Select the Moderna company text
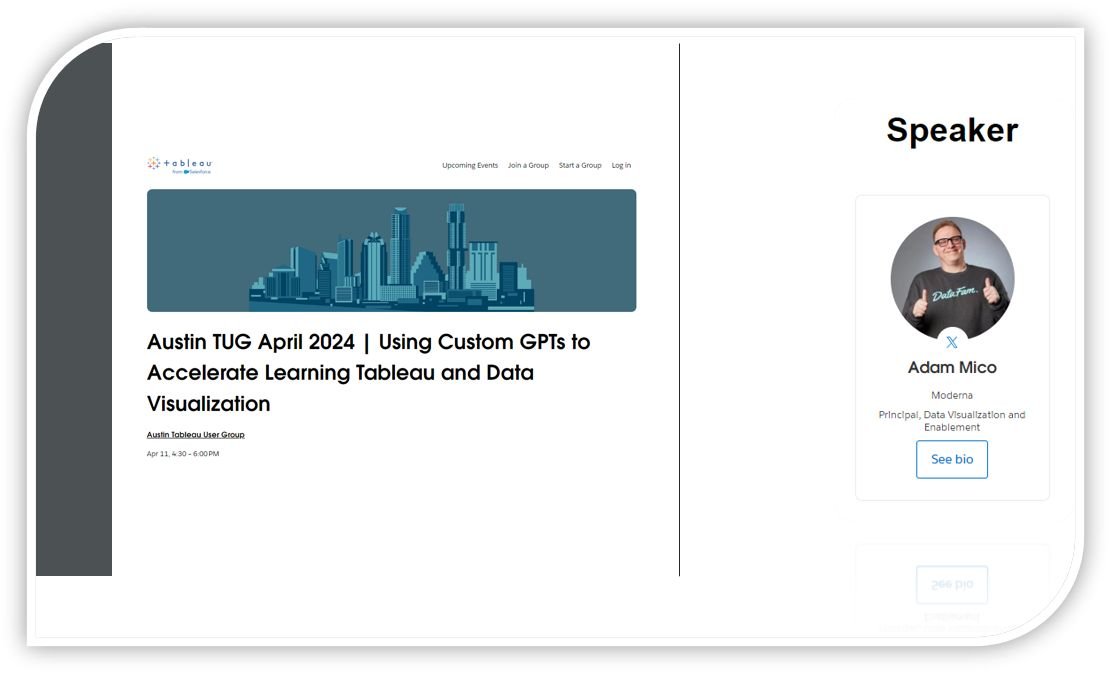1111x673 pixels. (x=952, y=395)
